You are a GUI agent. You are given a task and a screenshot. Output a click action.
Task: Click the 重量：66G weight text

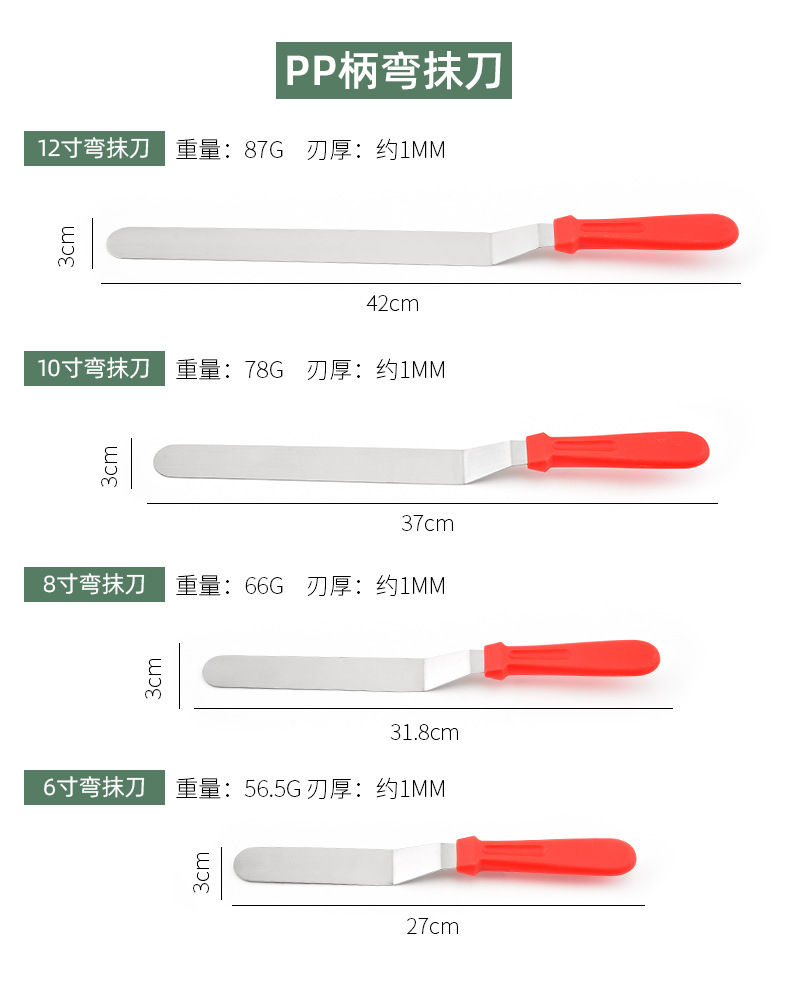click(x=230, y=585)
